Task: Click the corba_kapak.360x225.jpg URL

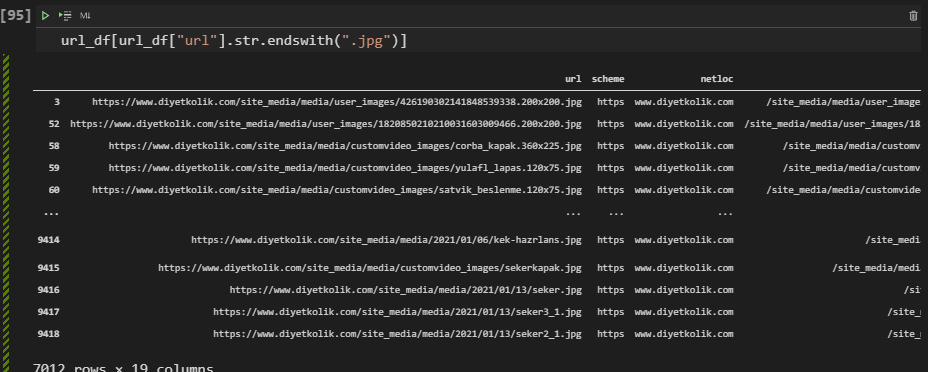Action: click(345, 145)
